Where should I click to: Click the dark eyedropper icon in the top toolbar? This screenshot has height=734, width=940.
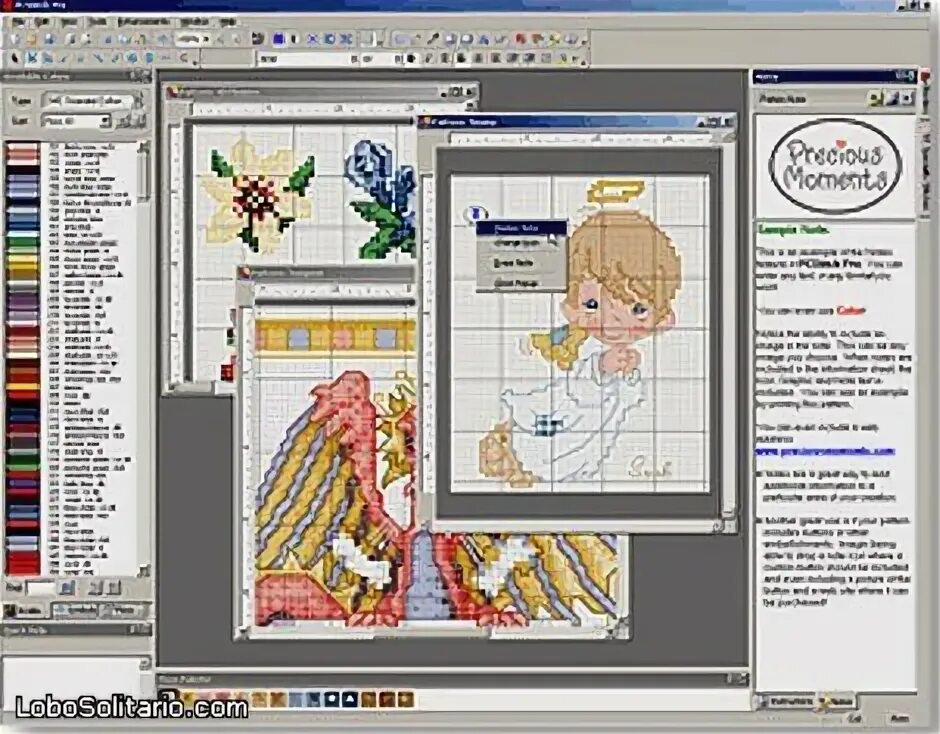(432, 40)
